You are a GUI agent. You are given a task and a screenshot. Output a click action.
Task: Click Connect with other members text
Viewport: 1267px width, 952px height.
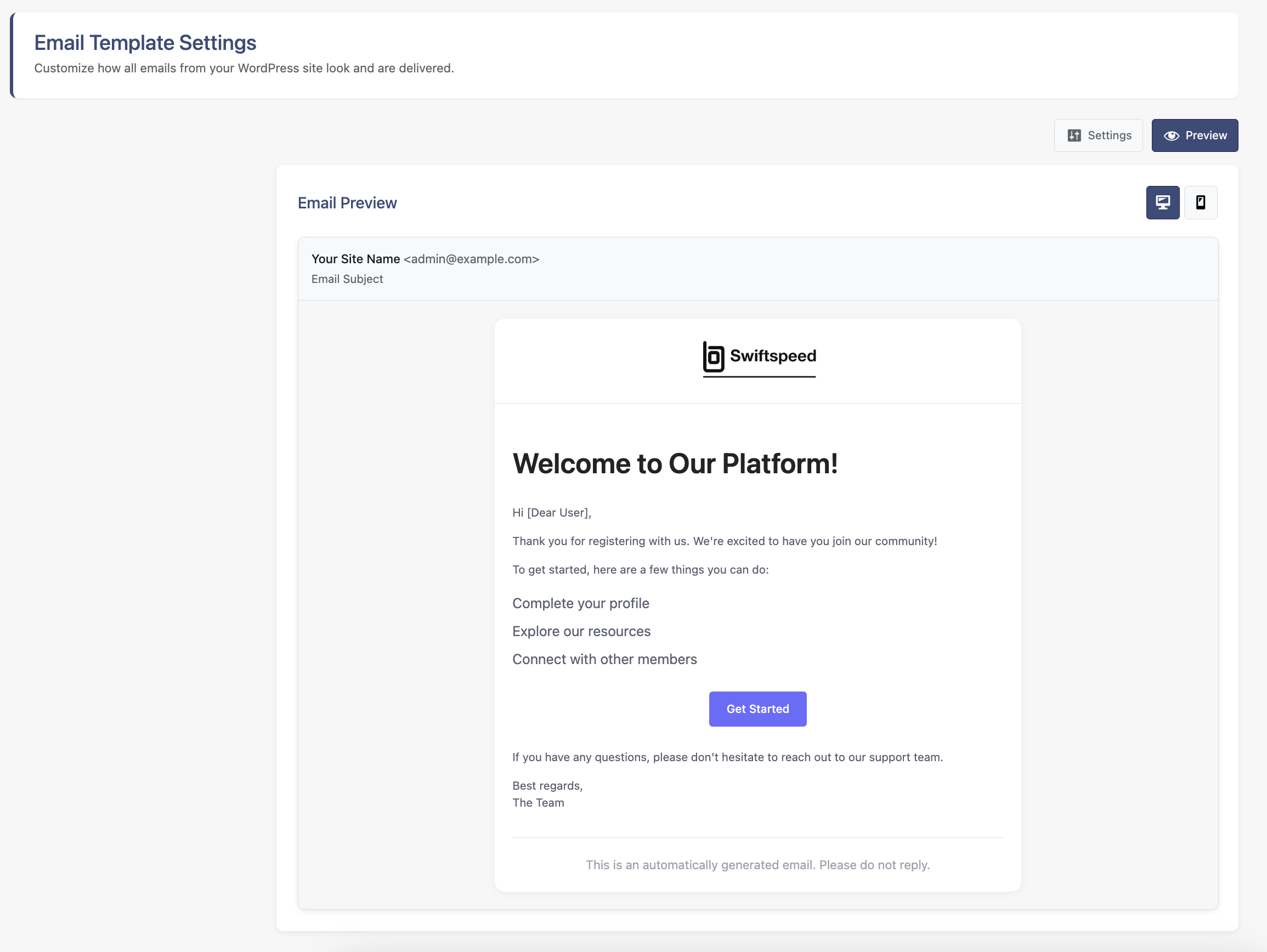coord(604,659)
